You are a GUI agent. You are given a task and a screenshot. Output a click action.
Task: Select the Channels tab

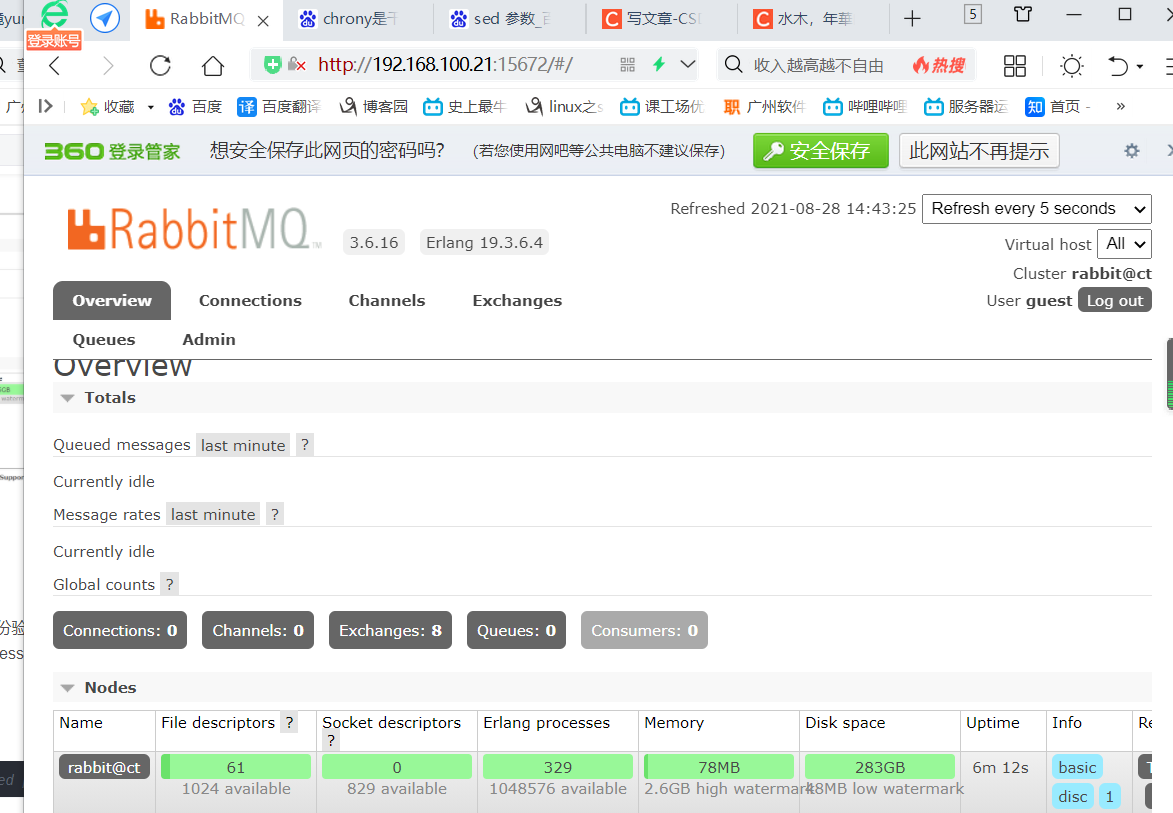pos(387,301)
